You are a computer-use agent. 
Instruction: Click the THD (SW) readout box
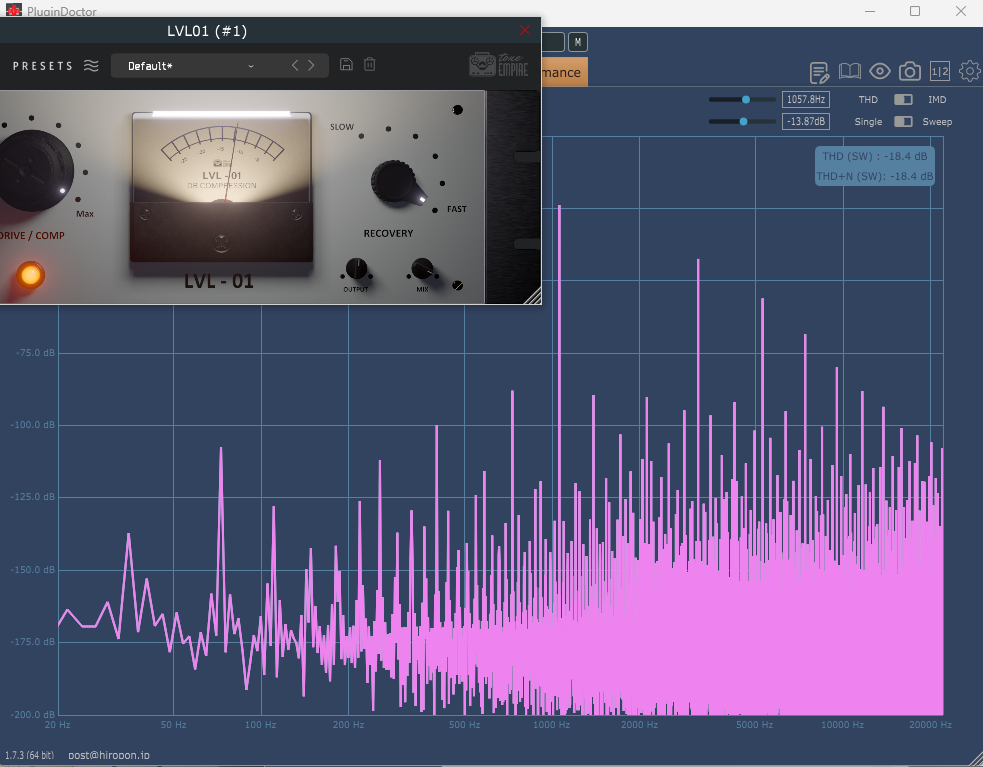(x=875, y=166)
